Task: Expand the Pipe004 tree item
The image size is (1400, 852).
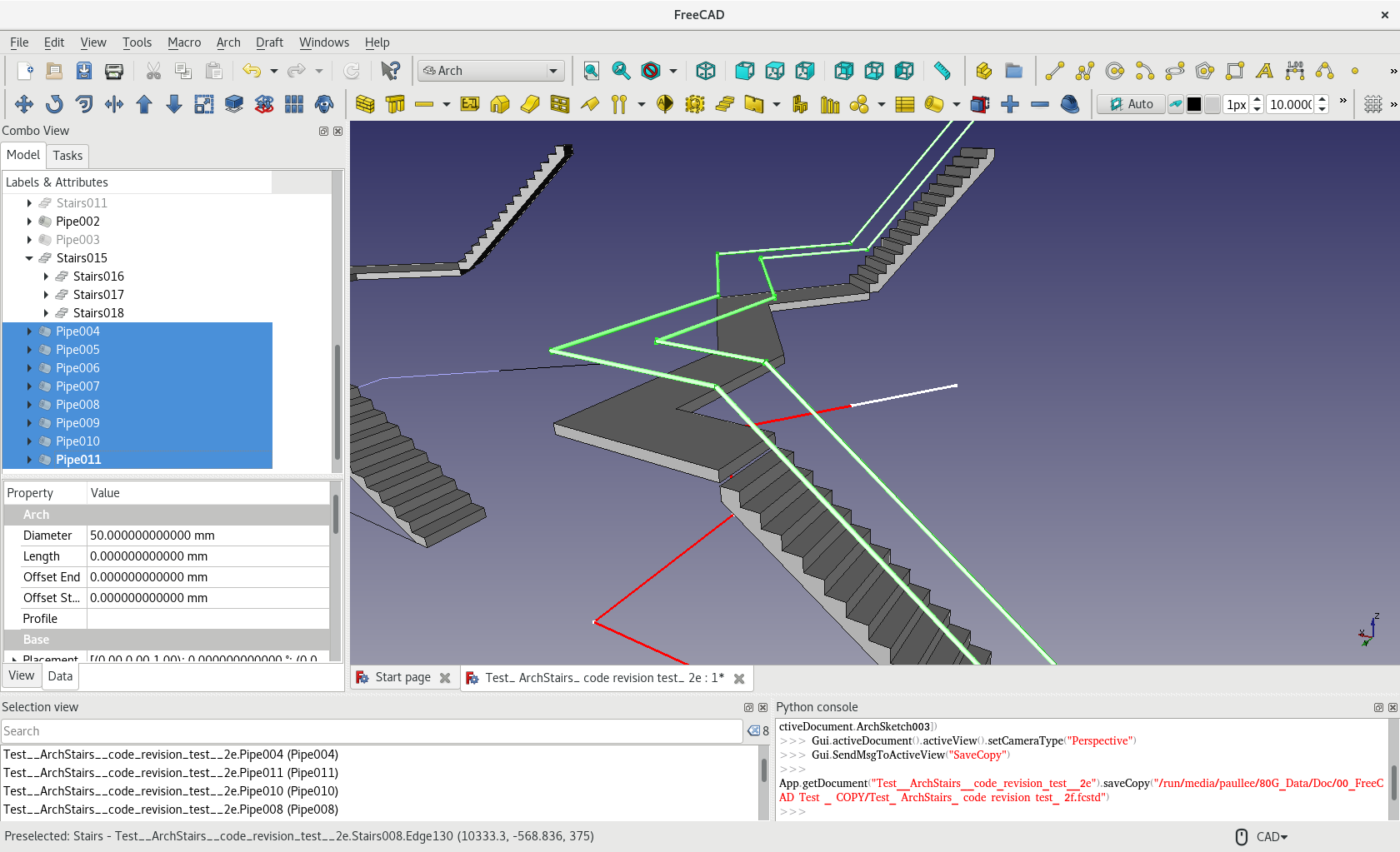Action: [x=29, y=331]
